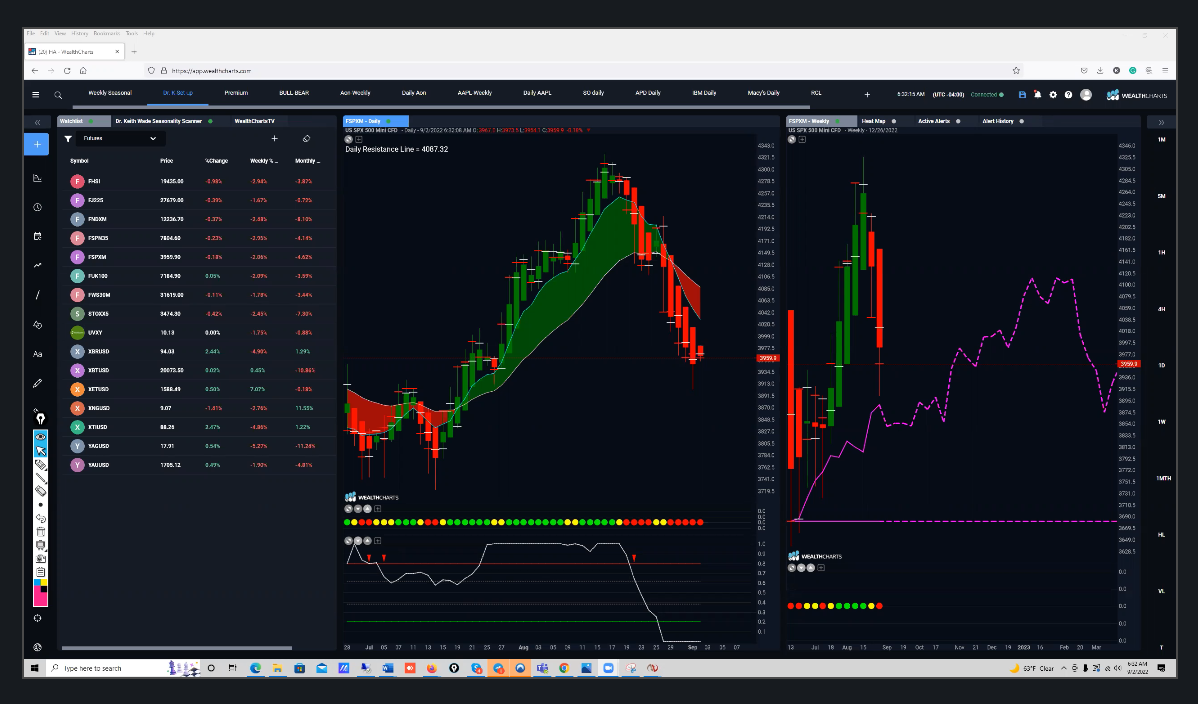Open File Explorer from the taskbar
The image size is (1198, 704).
(x=277, y=668)
